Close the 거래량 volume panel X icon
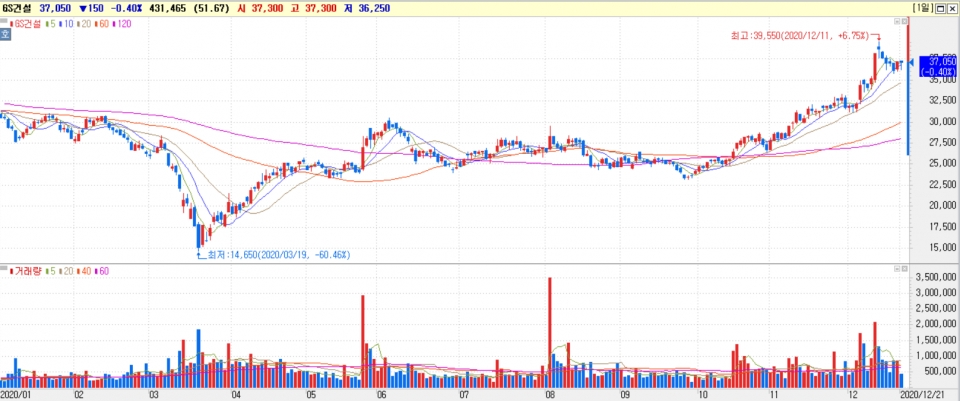 (x=904, y=269)
